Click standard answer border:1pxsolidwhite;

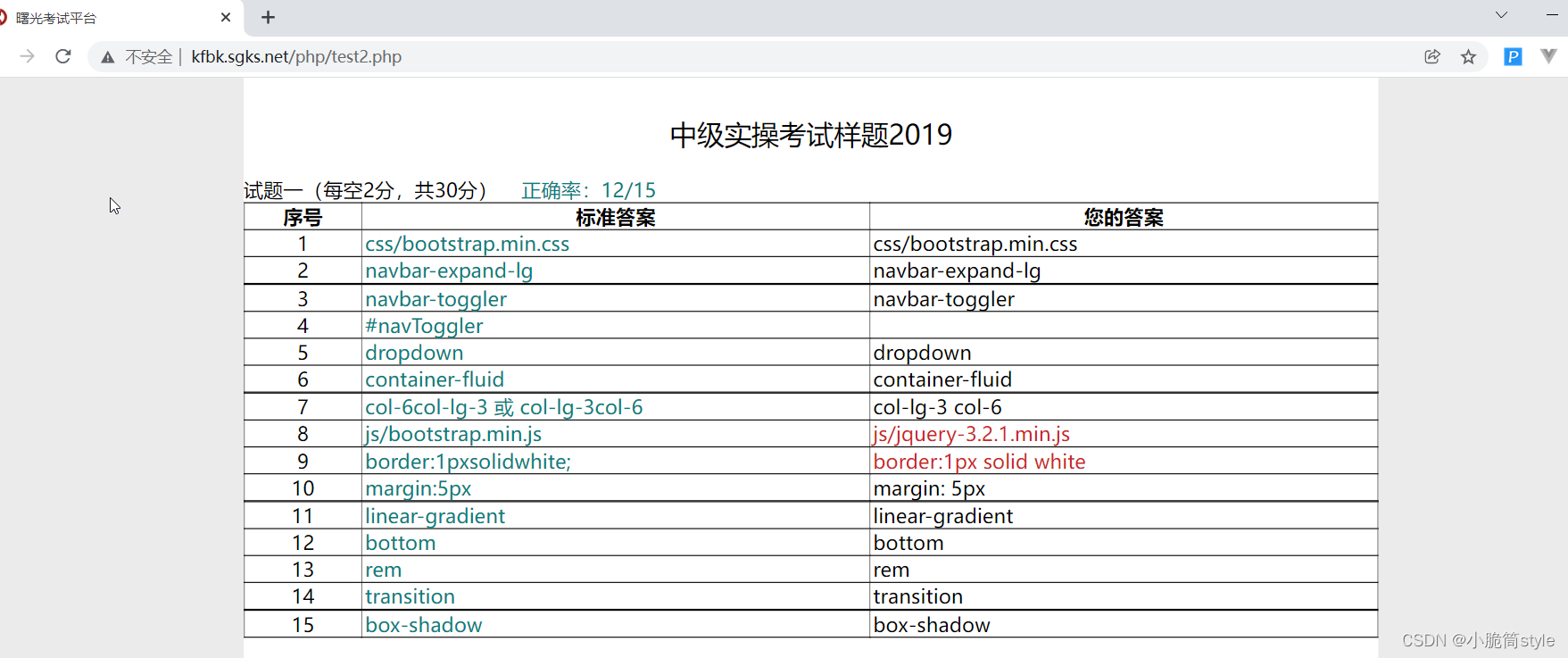[468, 462]
